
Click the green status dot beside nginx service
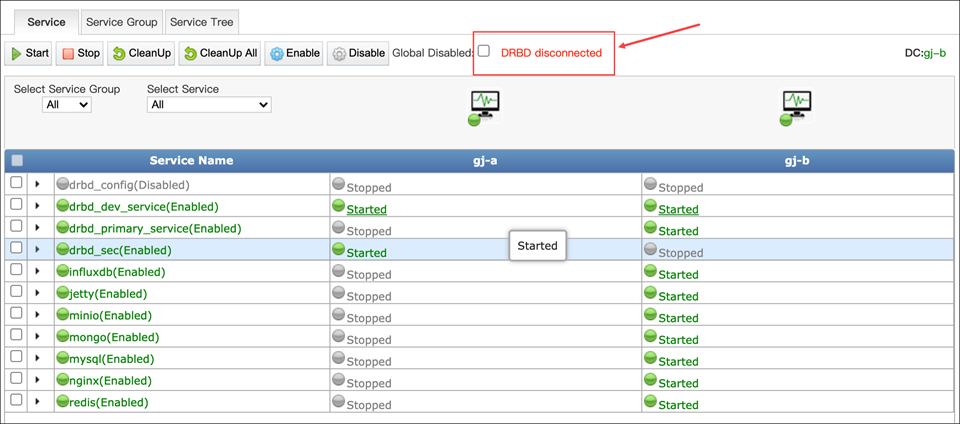click(63, 380)
